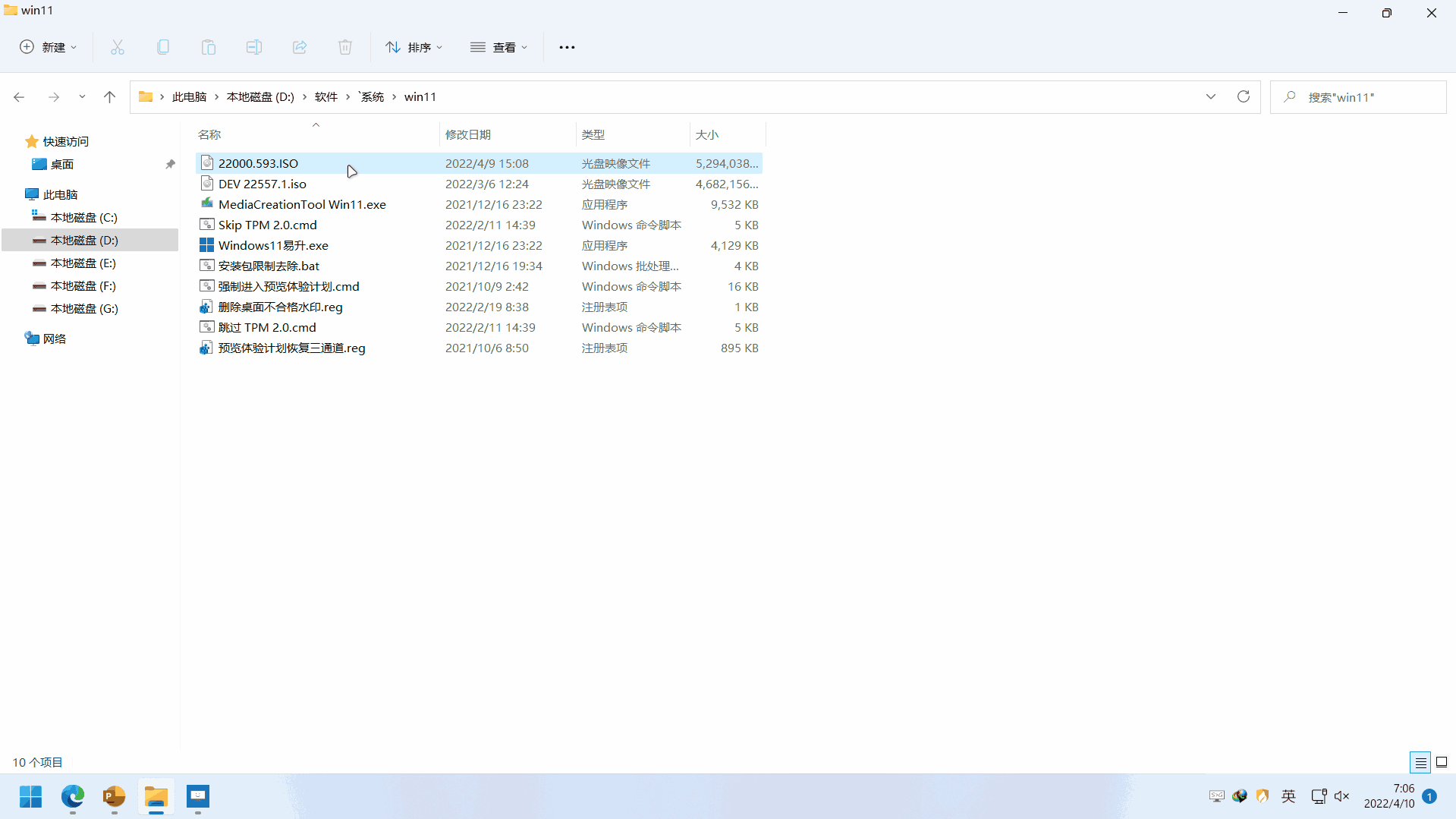Open the 查看 (View) dropdown
This screenshot has width=1456, height=819.
[498, 46]
